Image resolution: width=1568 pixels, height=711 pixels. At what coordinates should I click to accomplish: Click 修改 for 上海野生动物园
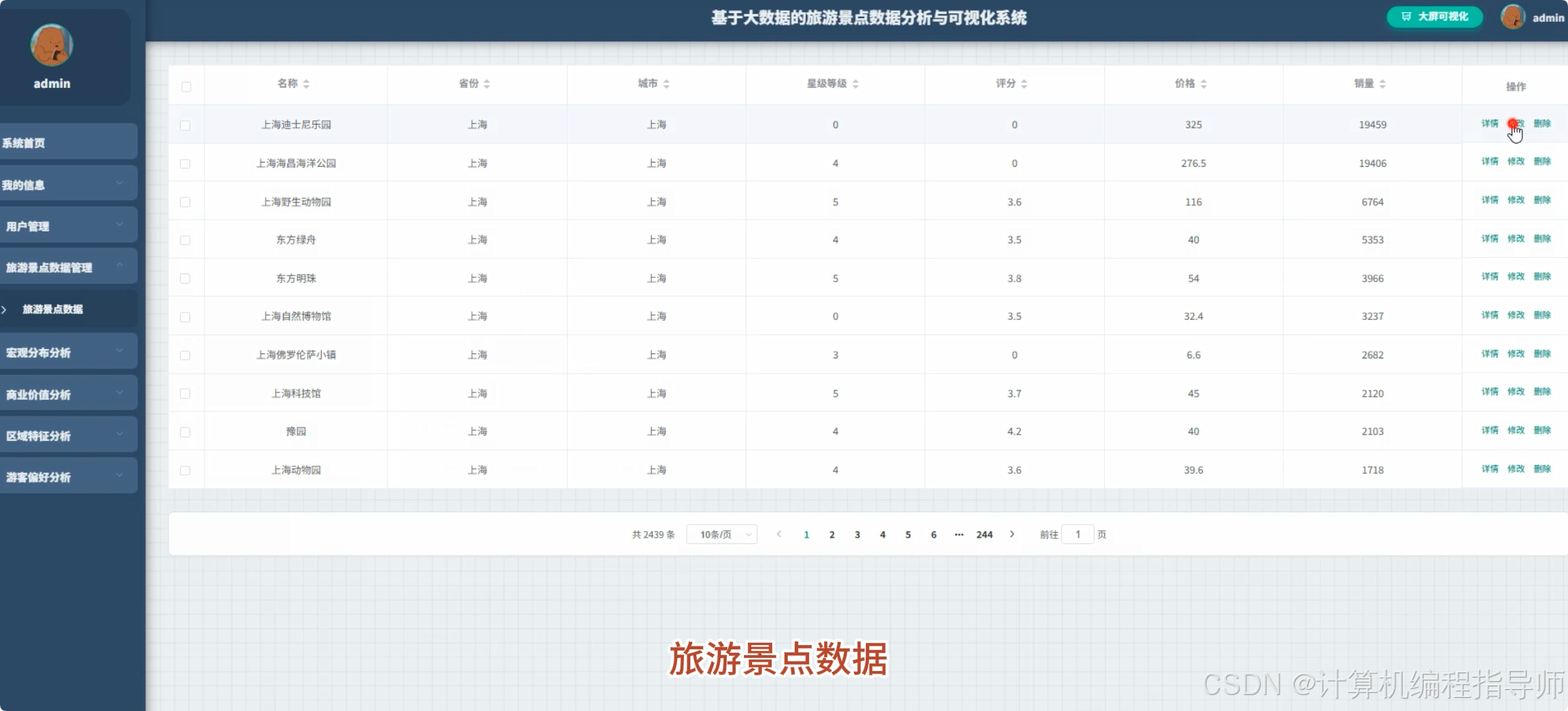[x=1516, y=201]
